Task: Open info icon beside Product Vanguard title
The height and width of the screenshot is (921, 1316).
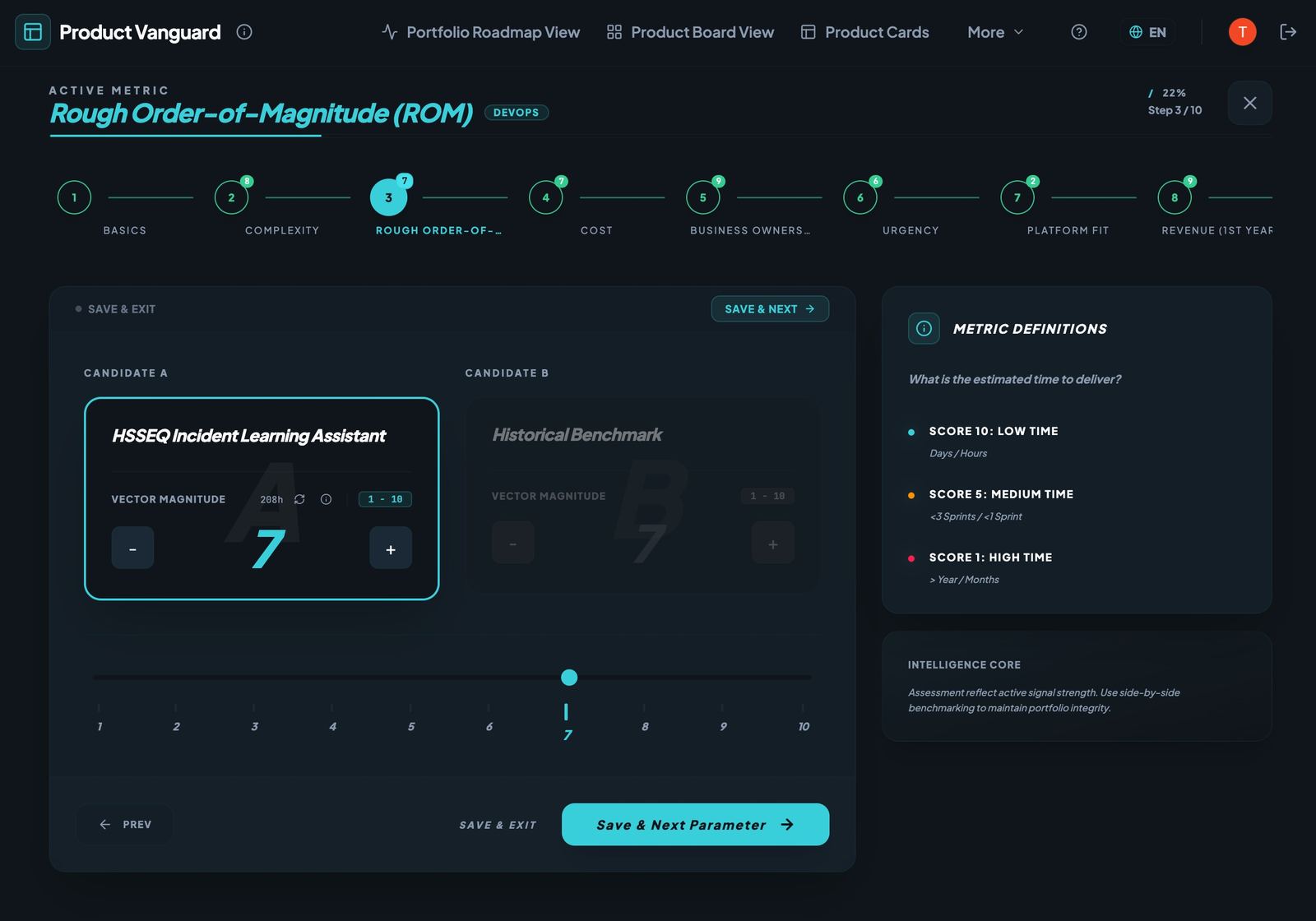Action: 244,32
